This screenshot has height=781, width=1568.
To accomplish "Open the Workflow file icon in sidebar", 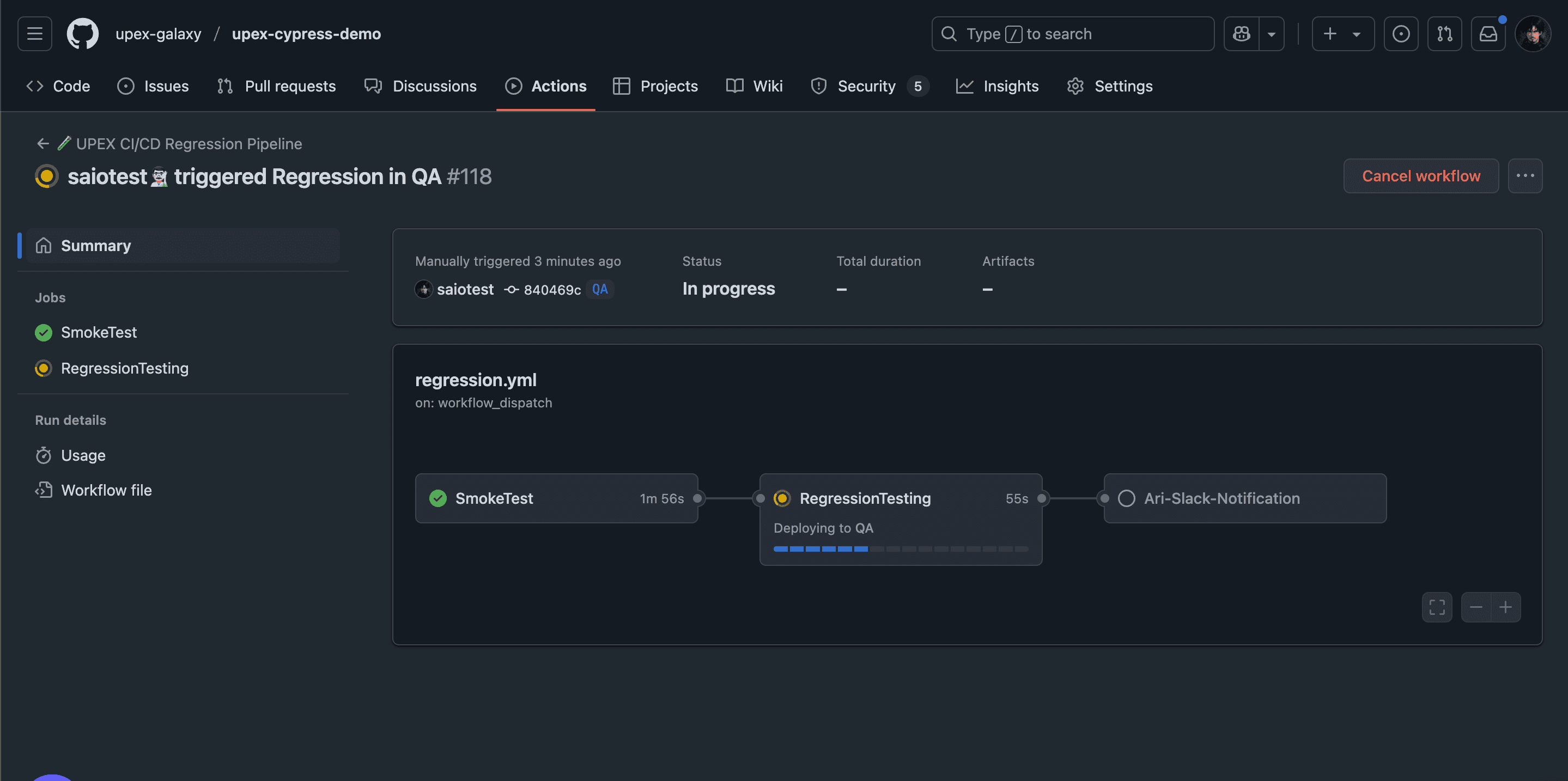I will point(43,490).
